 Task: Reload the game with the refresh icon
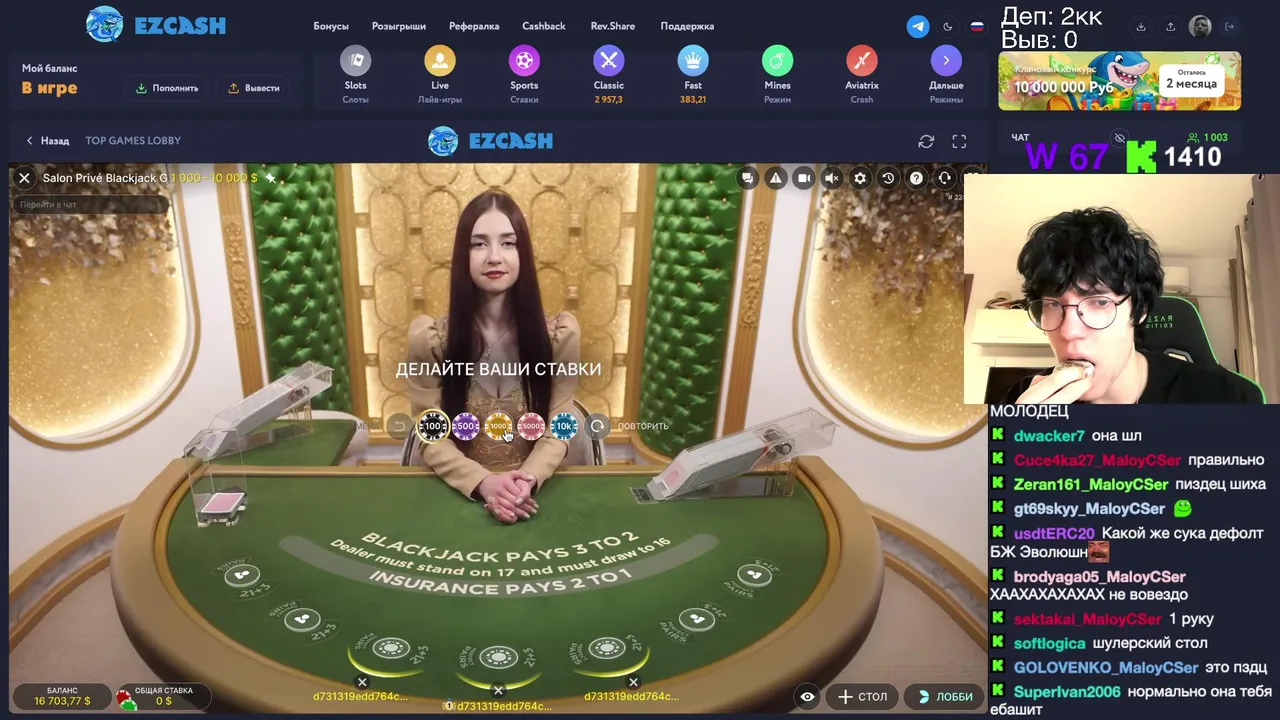[x=926, y=141]
